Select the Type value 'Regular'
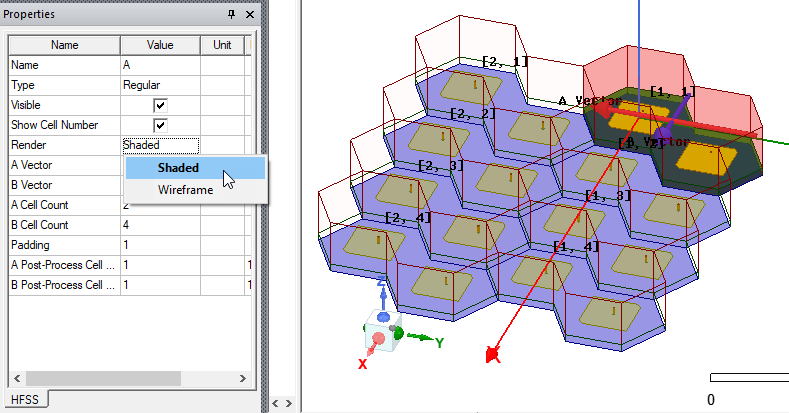789x413 pixels. pos(161,85)
